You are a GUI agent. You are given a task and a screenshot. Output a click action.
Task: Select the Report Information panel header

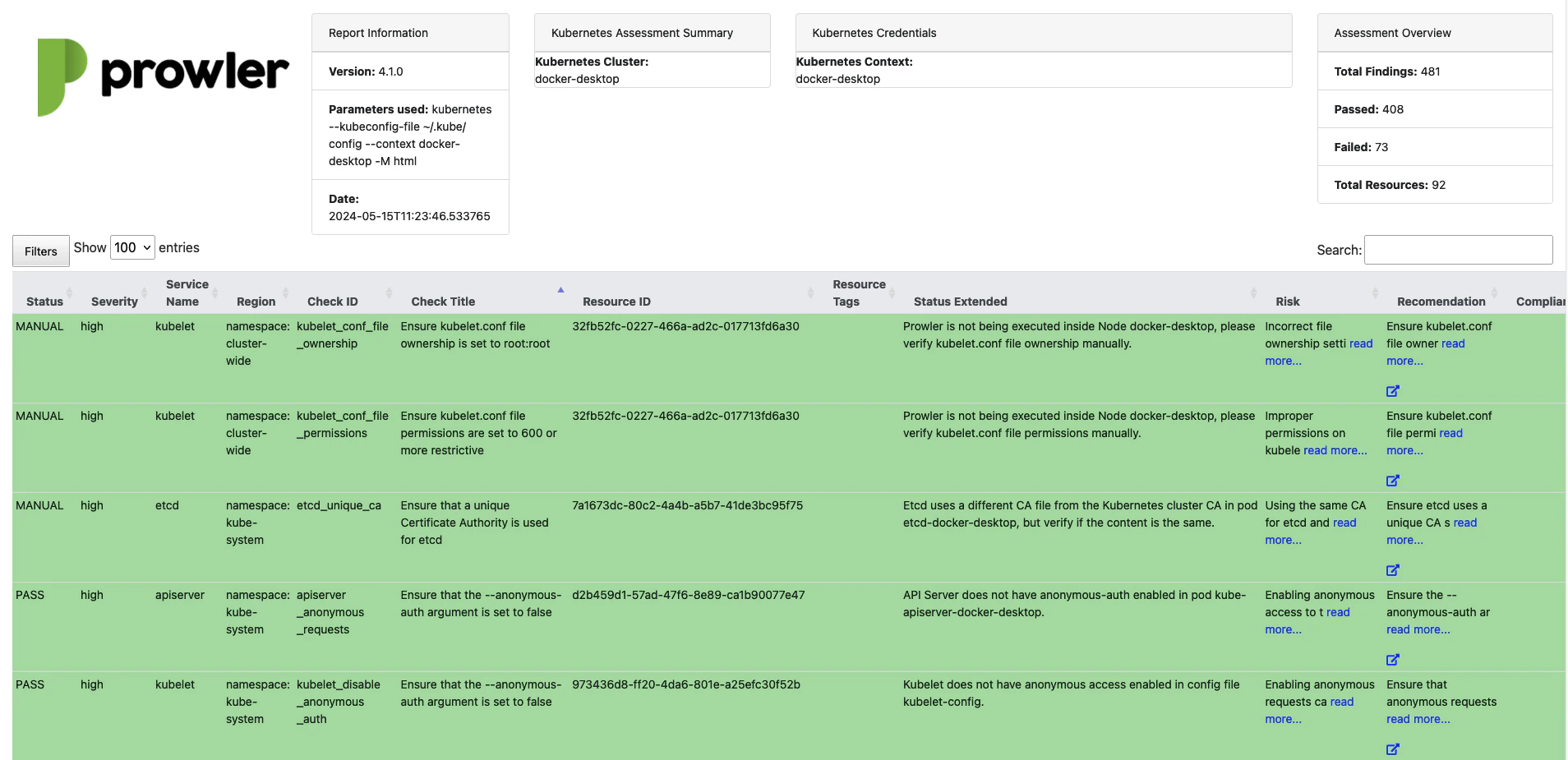(410, 33)
